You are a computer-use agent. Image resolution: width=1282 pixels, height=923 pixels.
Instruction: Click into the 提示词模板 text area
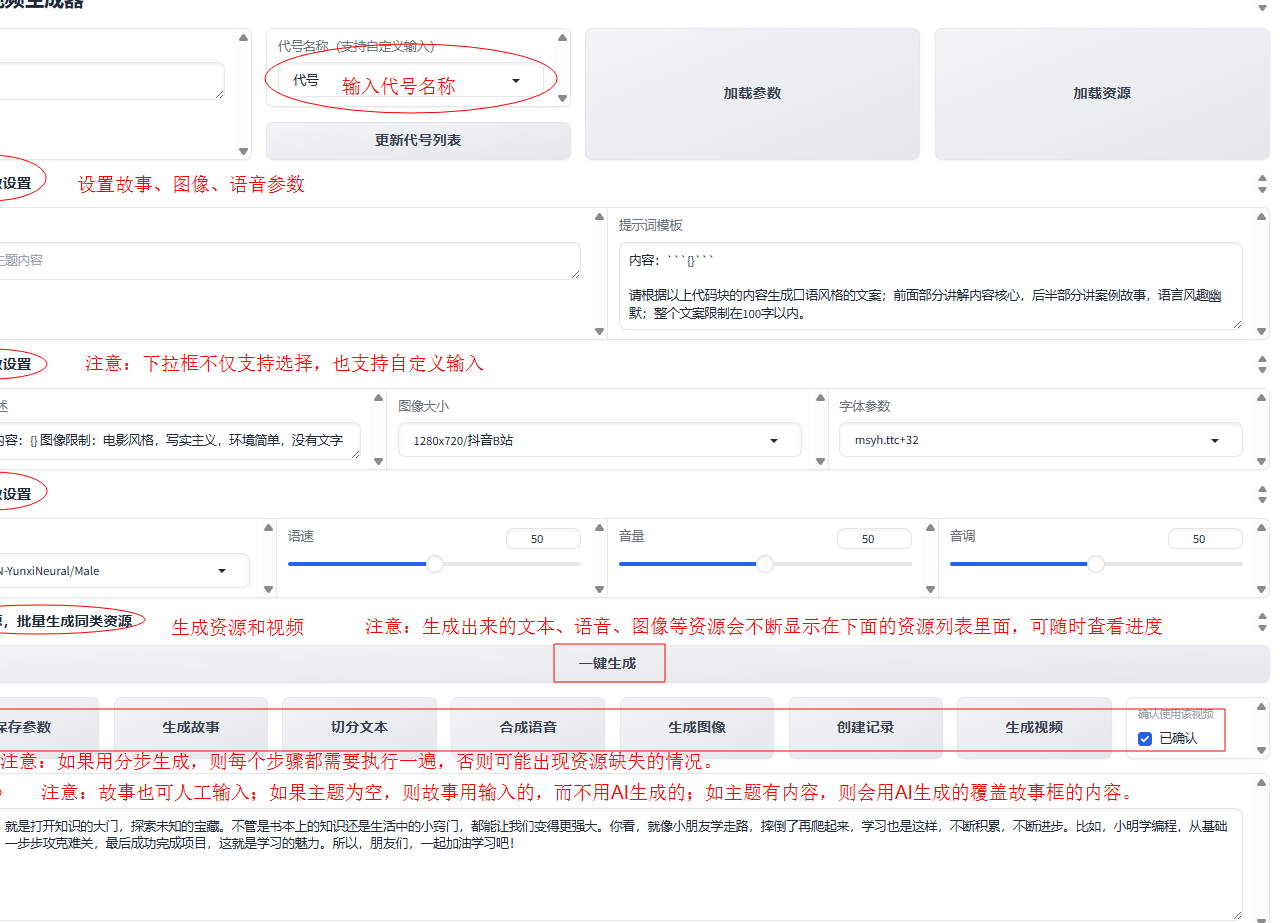(930, 286)
